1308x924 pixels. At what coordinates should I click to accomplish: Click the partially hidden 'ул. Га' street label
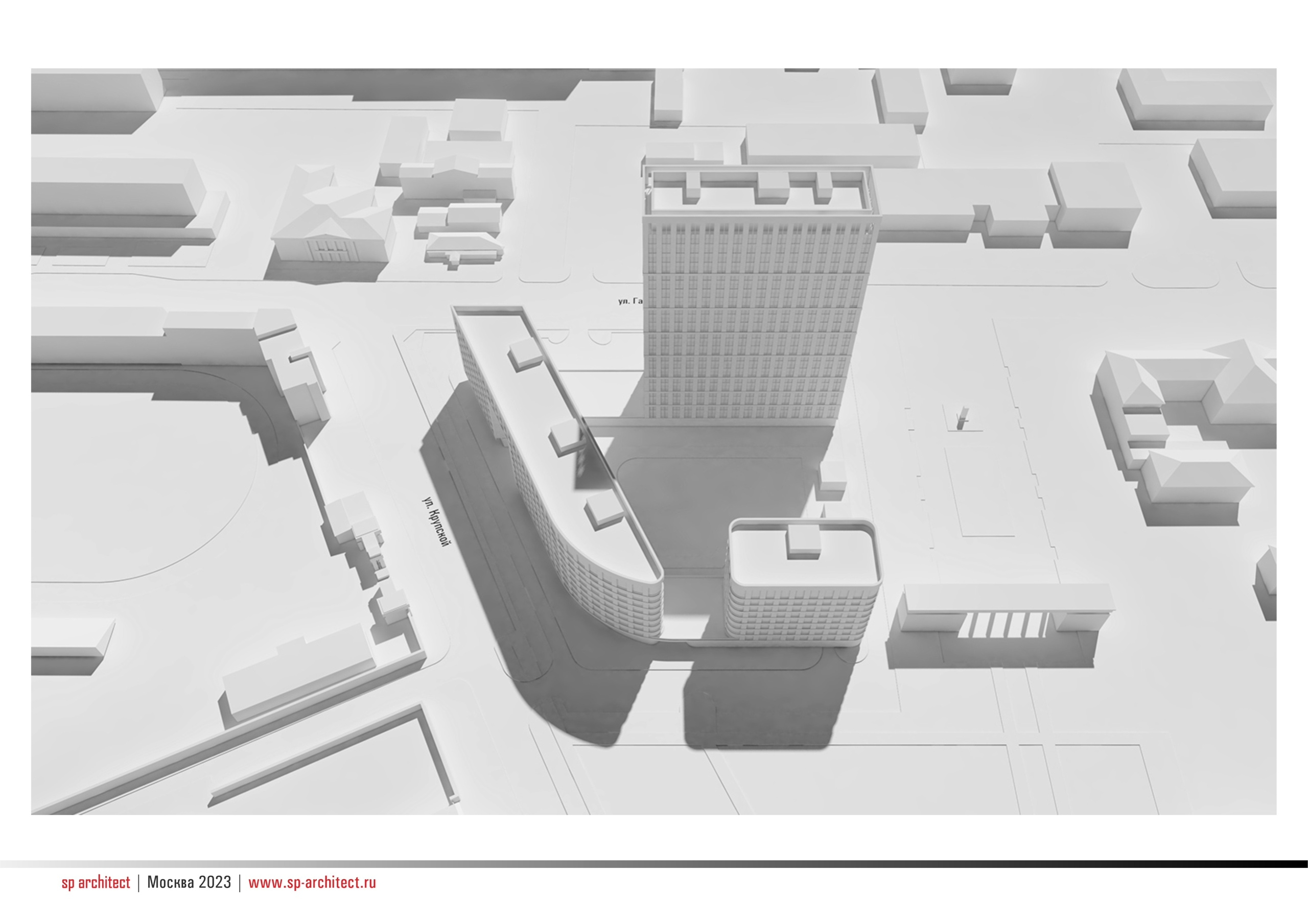[x=629, y=301]
